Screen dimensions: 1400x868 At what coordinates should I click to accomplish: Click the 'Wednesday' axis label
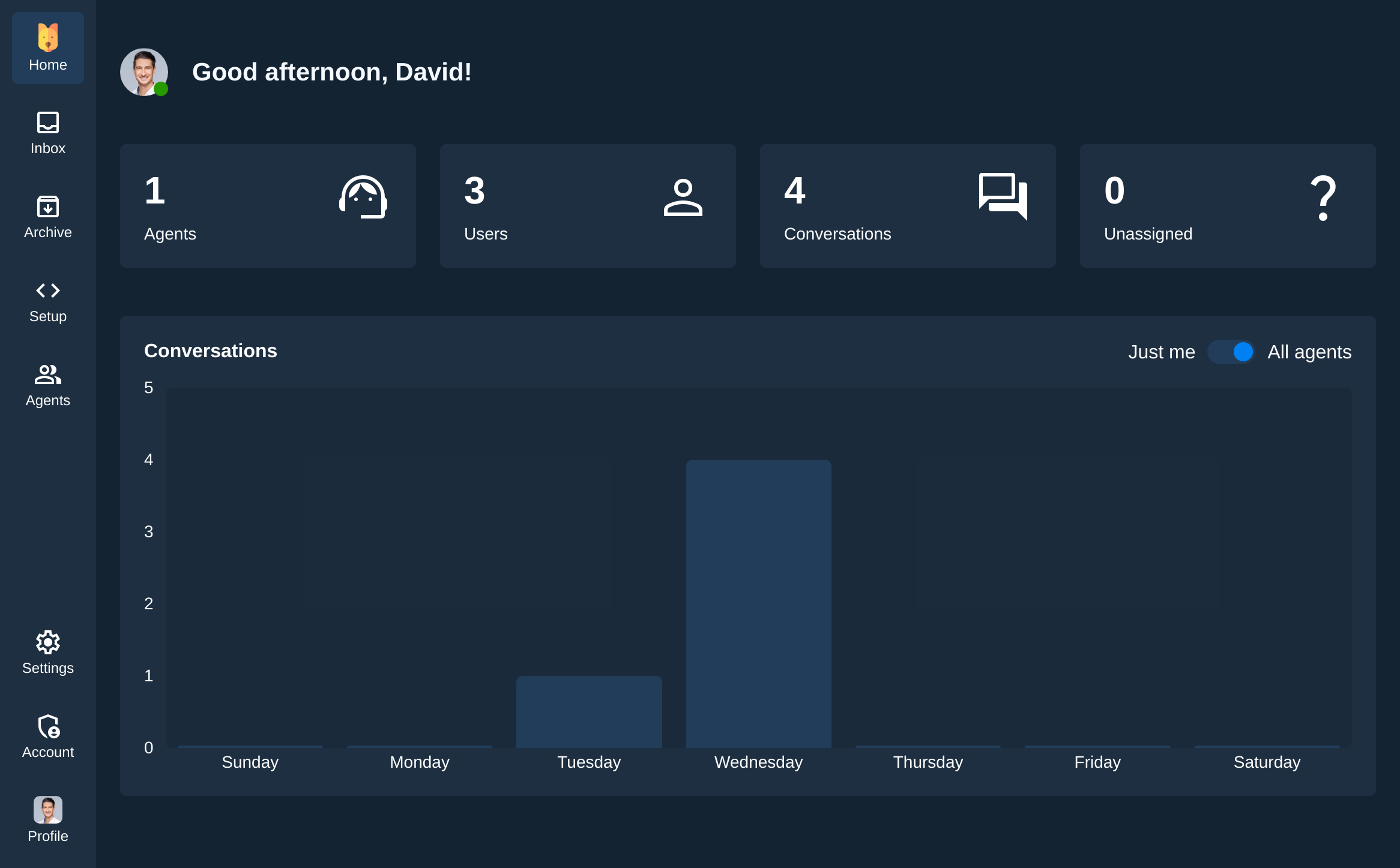click(759, 762)
